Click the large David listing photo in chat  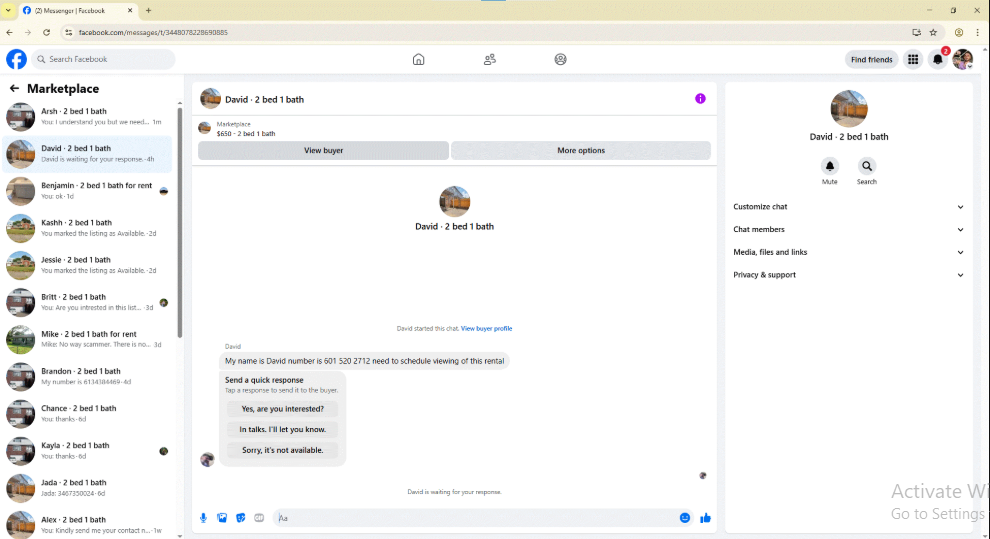(455, 202)
